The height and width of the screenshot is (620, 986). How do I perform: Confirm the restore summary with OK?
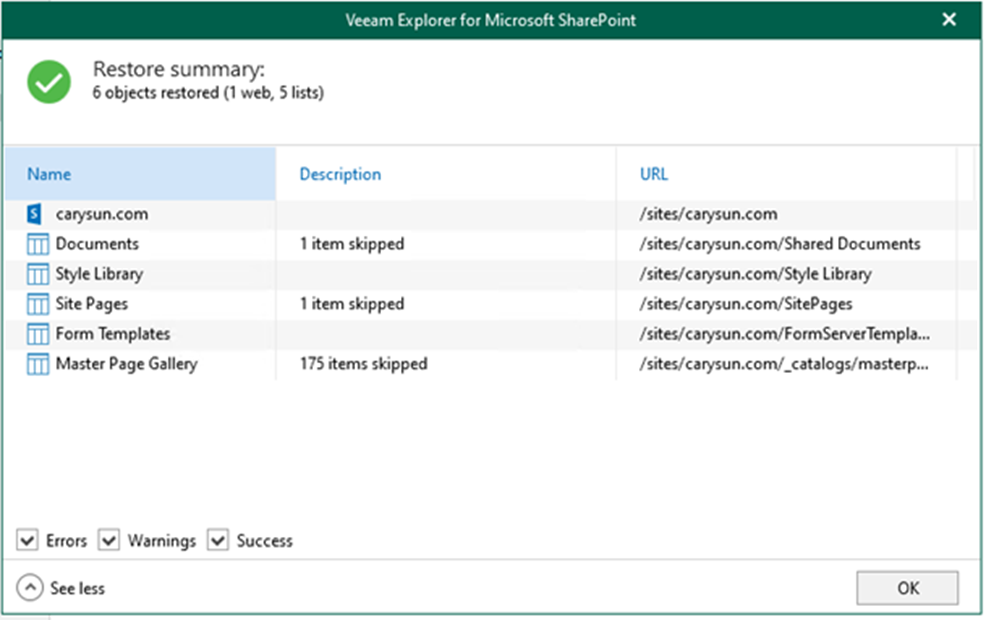907,588
